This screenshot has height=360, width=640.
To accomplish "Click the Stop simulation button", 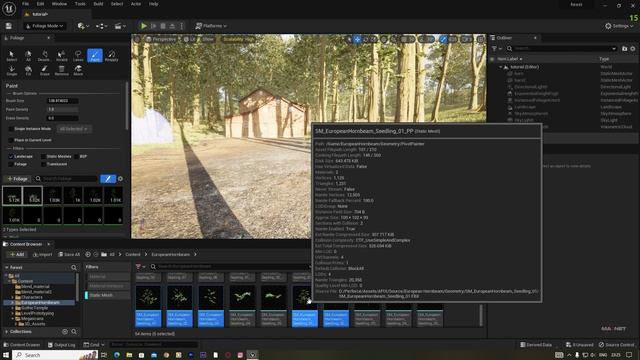I will (163, 26).
